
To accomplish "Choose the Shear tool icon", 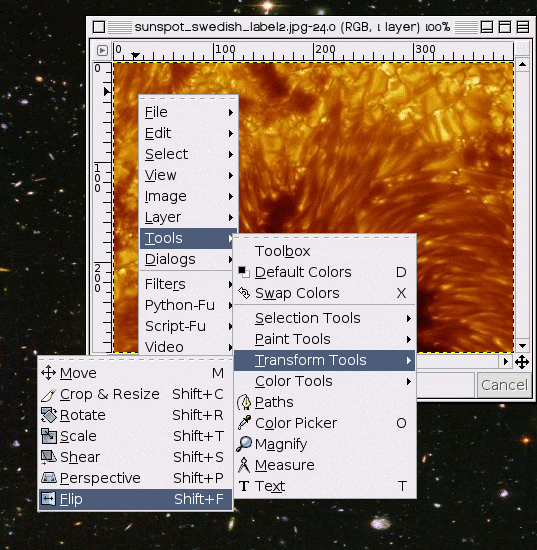I will click(49, 457).
